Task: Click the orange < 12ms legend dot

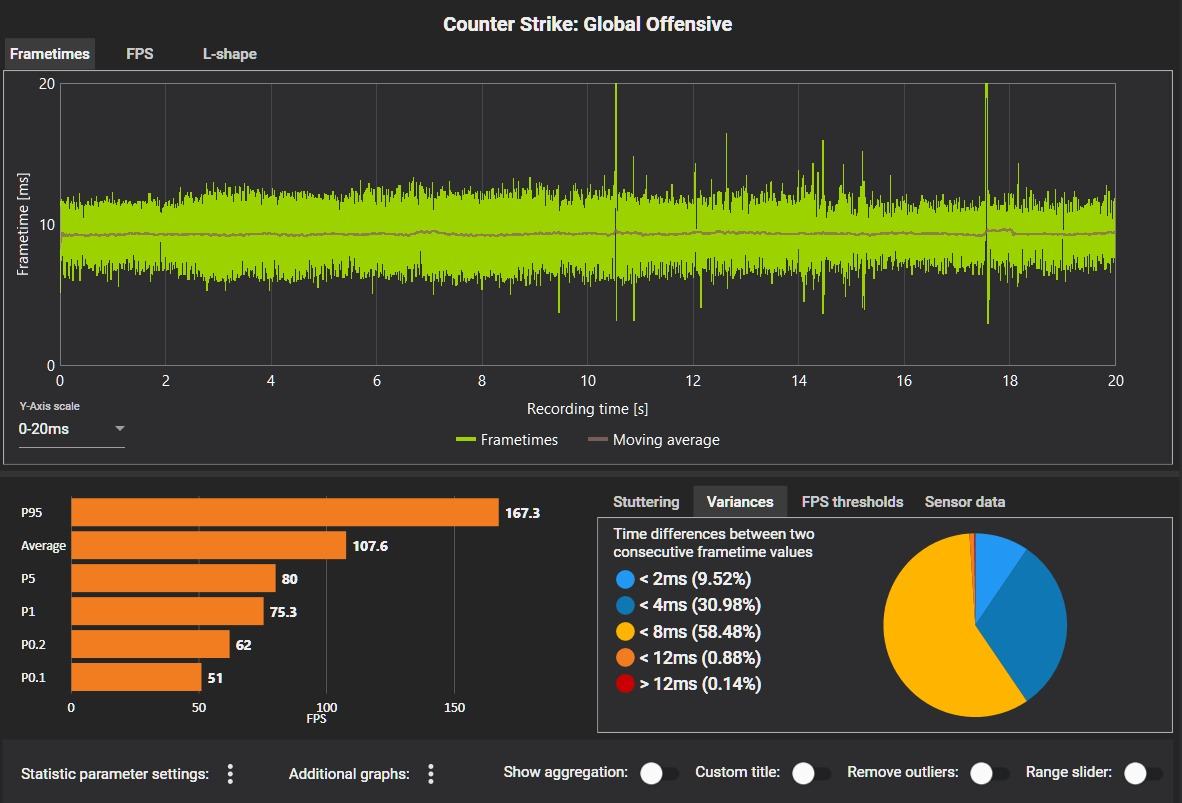Action: pos(625,657)
